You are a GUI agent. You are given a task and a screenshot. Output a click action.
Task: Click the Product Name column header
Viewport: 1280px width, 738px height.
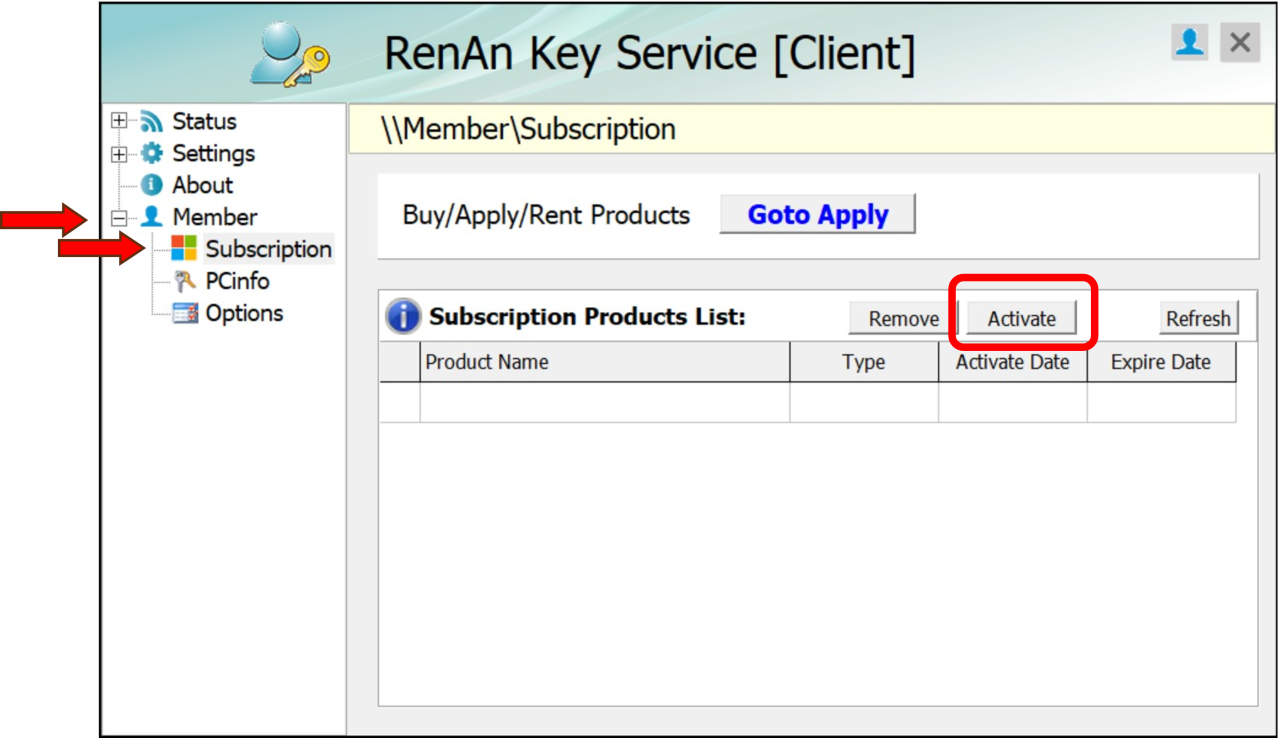[485, 362]
